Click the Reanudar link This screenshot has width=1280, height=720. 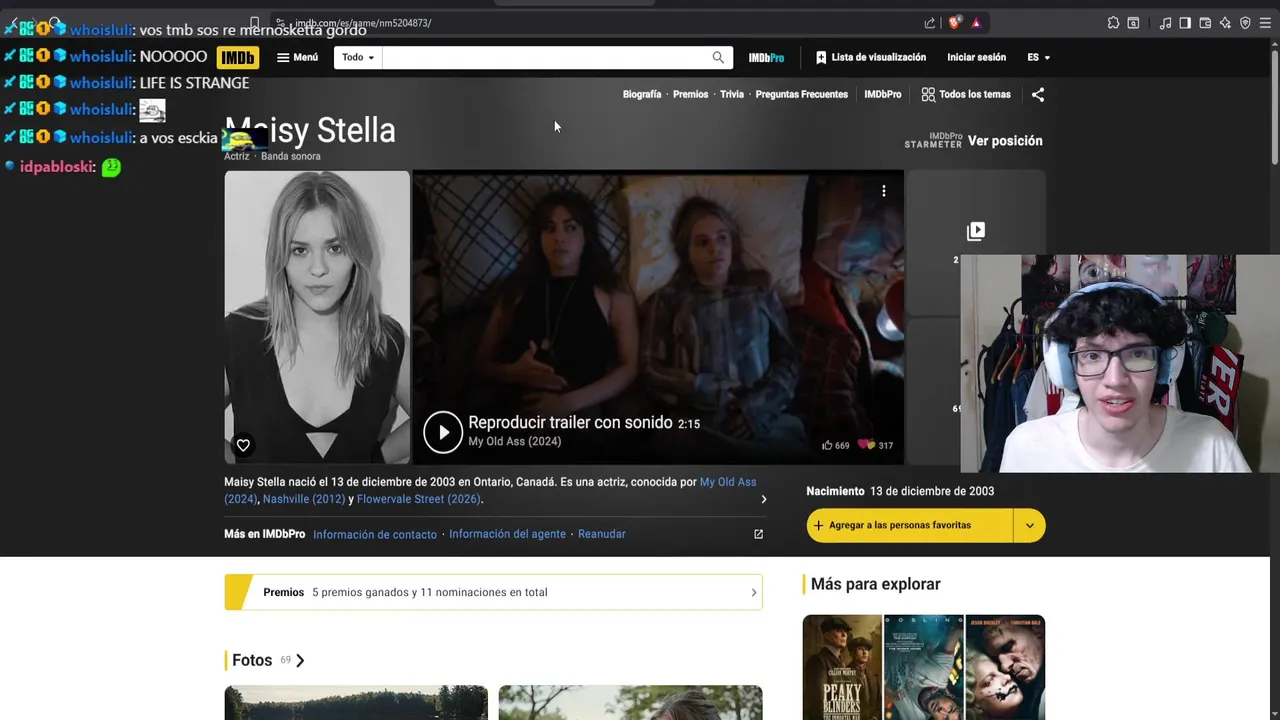(x=602, y=534)
